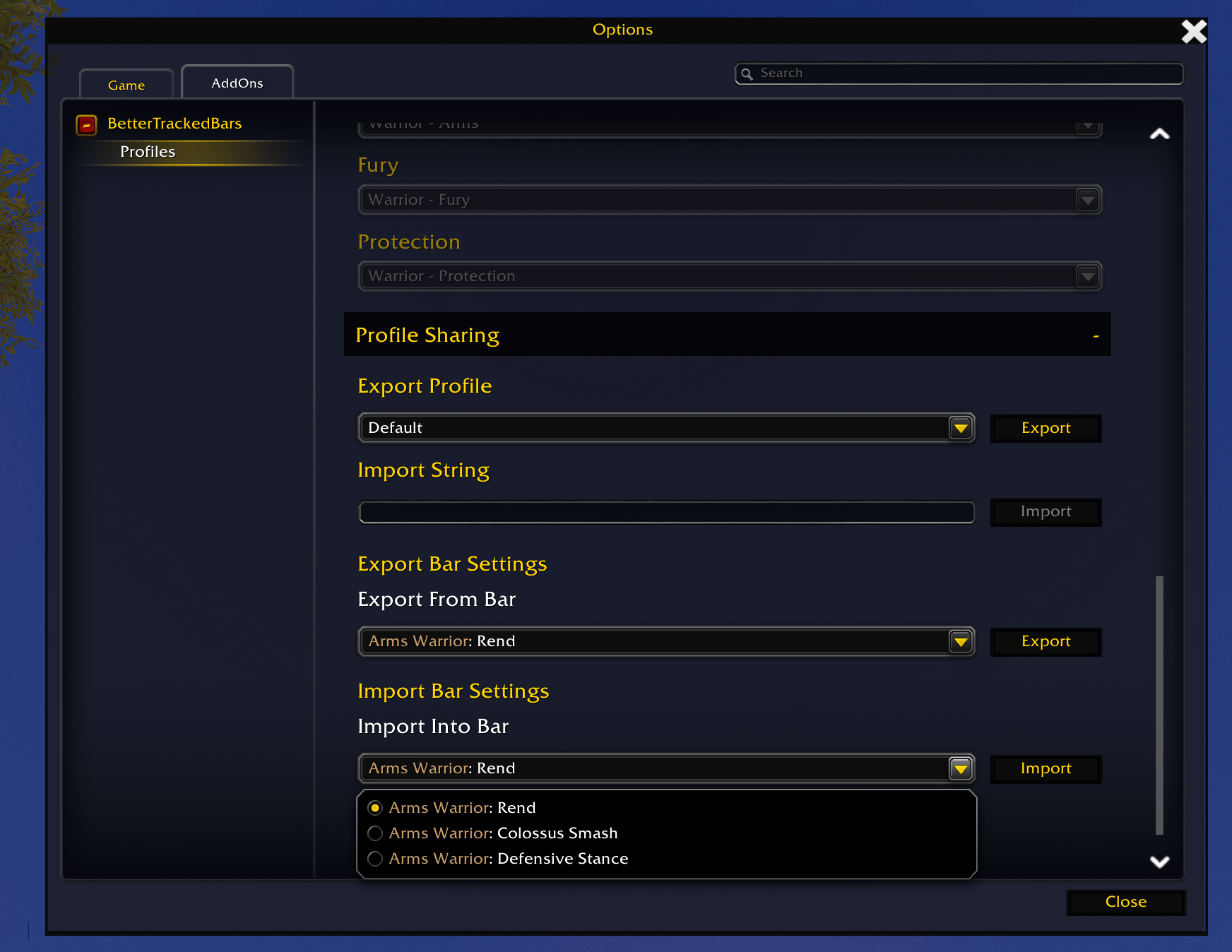The width and height of the screenshot is (1232, 952).
Task: Collapse the Profile Sharing section
Action: pos(1096,336)
